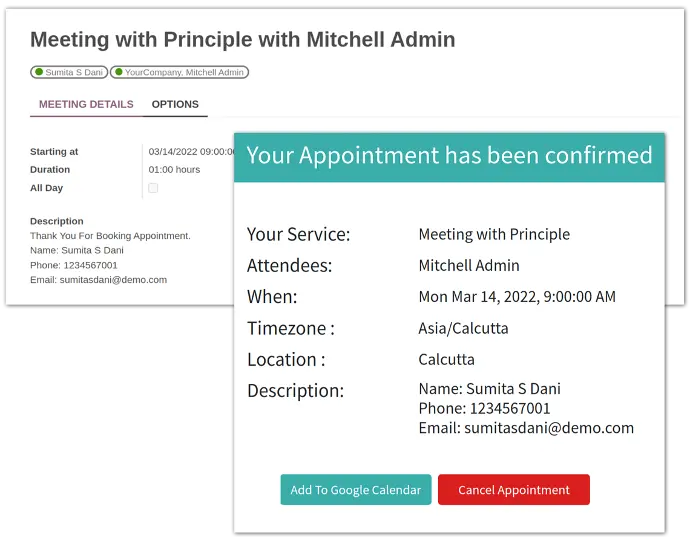This screenshot has width=690, height=544.
Task: Click the Mitchell Admin attendee value
Action: (469, 265)
